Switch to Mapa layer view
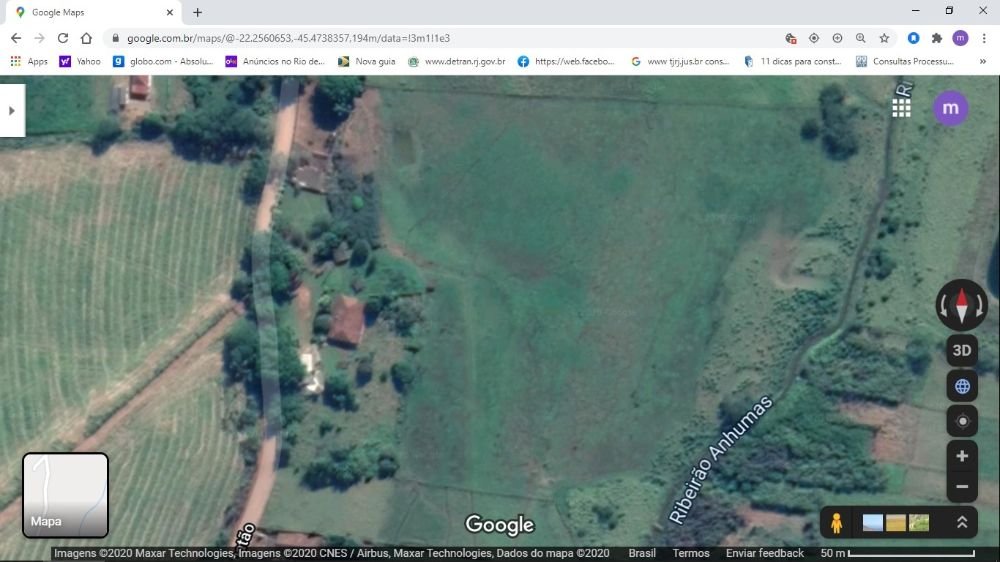 click(x=65, y=495)
